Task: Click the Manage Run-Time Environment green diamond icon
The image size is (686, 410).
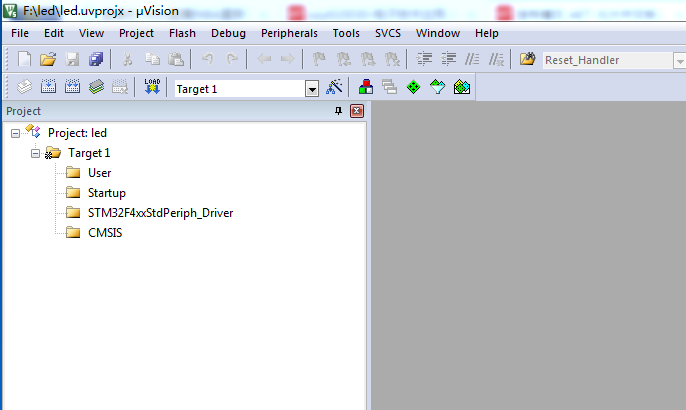Action: click(x=413, y=88)
